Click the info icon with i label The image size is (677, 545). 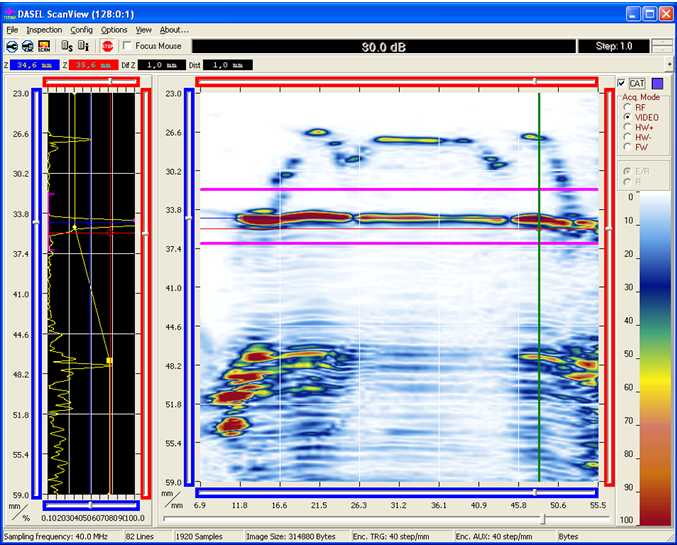(x=83, y=46)
